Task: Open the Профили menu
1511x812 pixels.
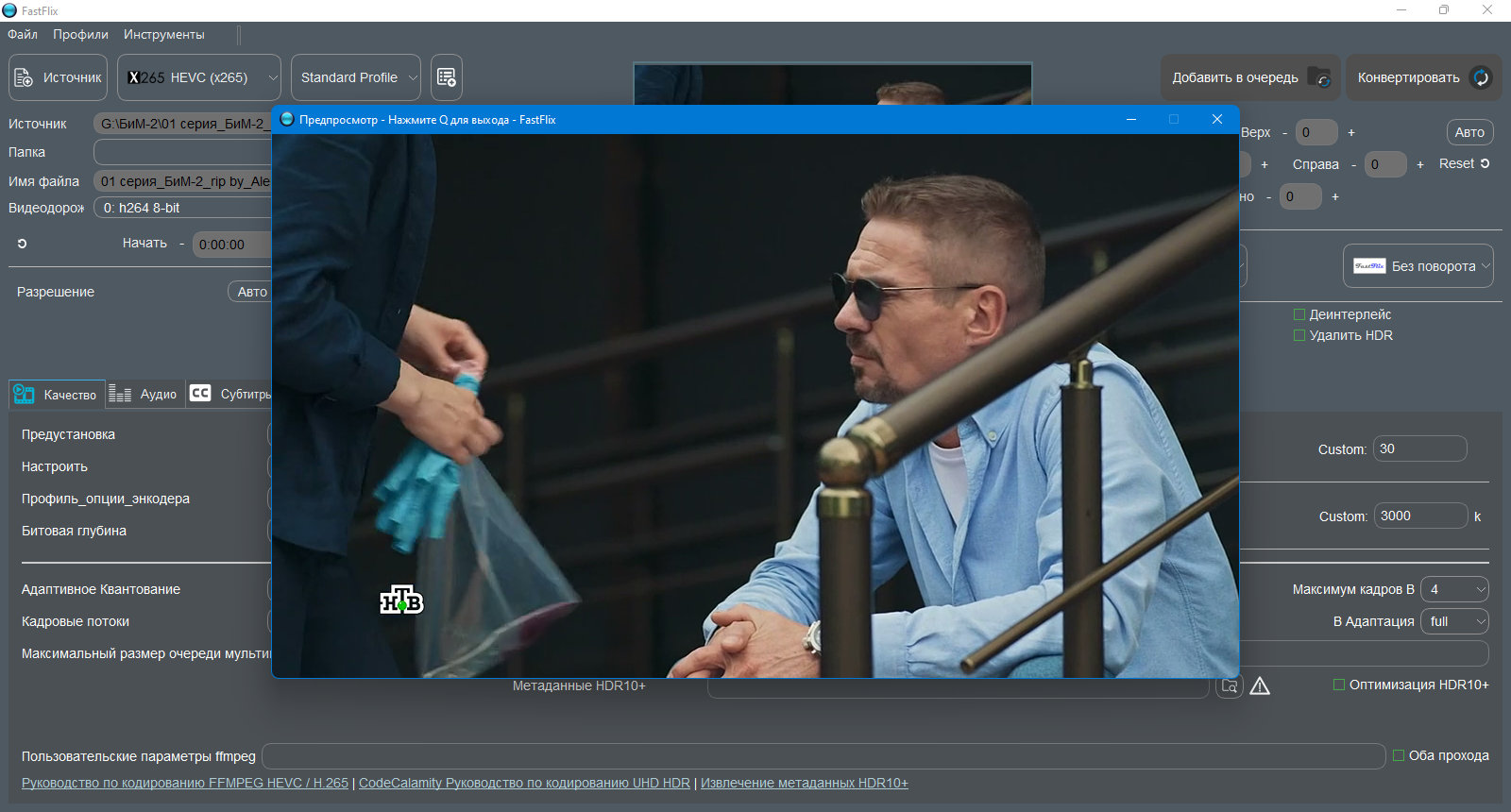Action: pyautogui.click(x=80, y=34)
